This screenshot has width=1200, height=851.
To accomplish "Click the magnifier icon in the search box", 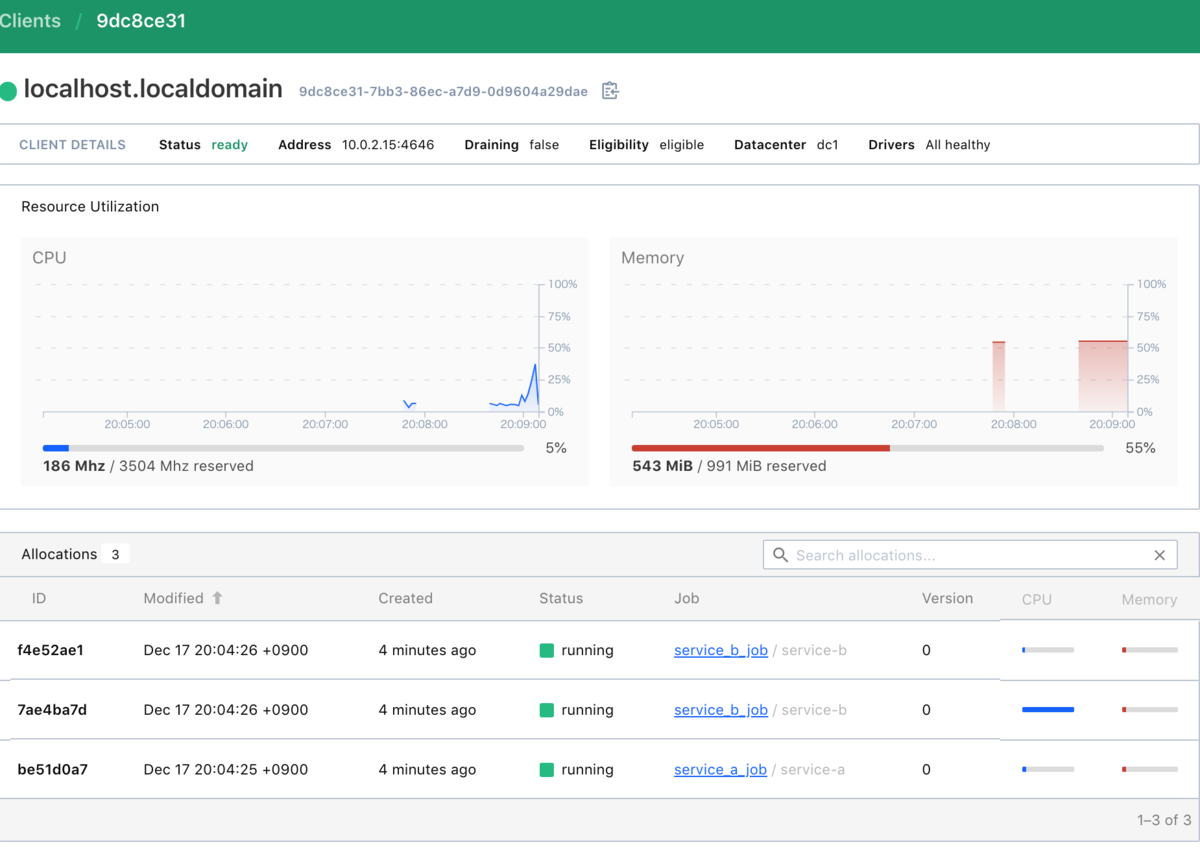I will click(781, 555).
